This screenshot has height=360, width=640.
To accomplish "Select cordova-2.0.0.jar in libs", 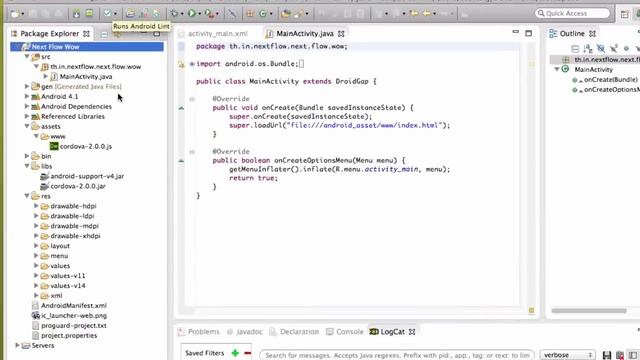I will click(x=73, y=186).
